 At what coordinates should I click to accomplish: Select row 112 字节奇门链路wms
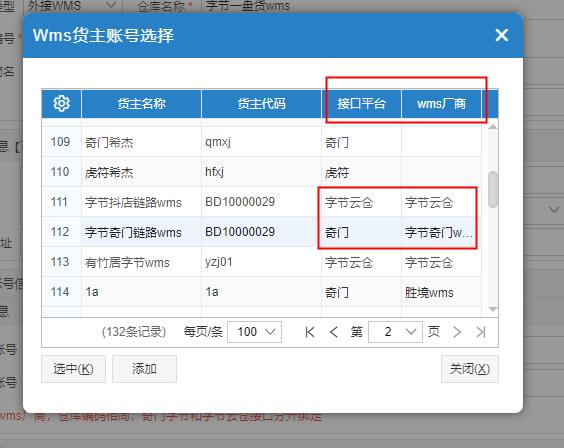pyautogui.click(x=261, y=232)
